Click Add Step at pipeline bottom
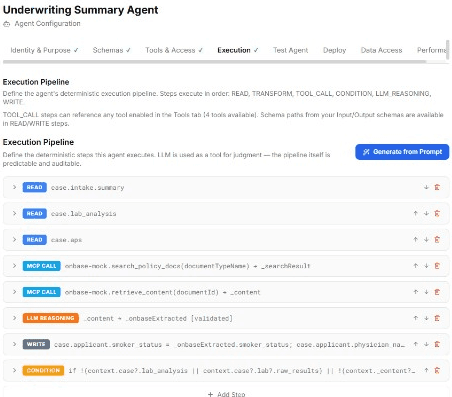The height and width of the screenshot is (397, 452). pos(226,394)
